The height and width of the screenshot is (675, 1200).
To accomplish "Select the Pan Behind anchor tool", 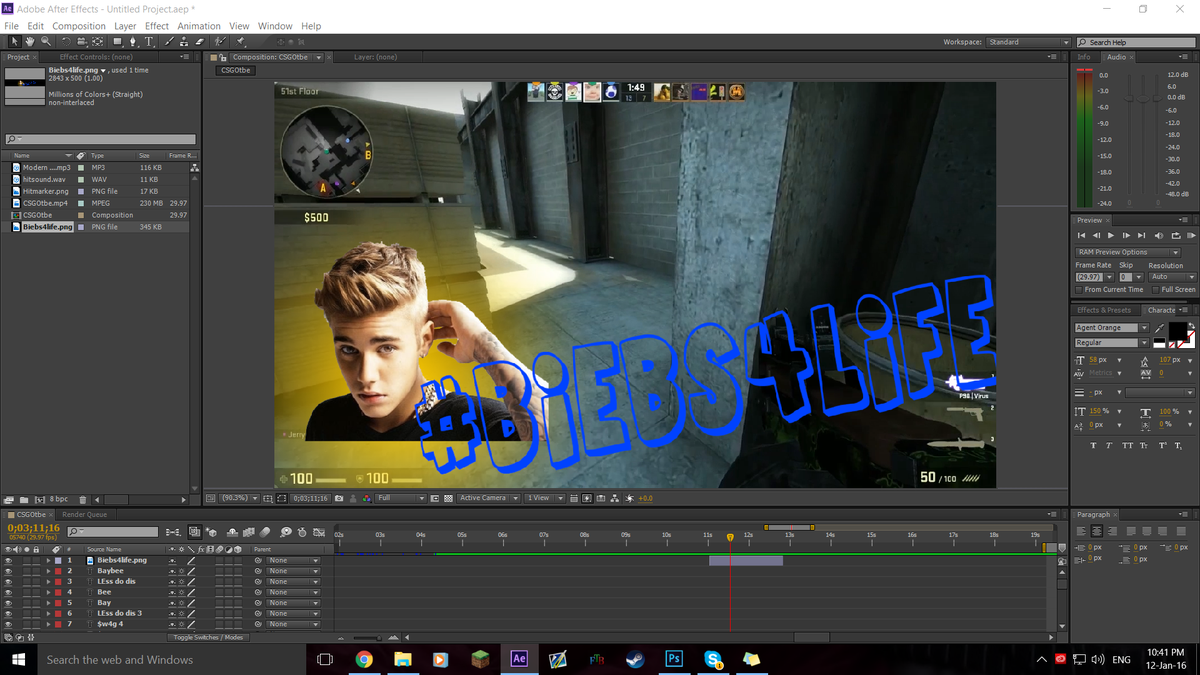I will [98, 42].
